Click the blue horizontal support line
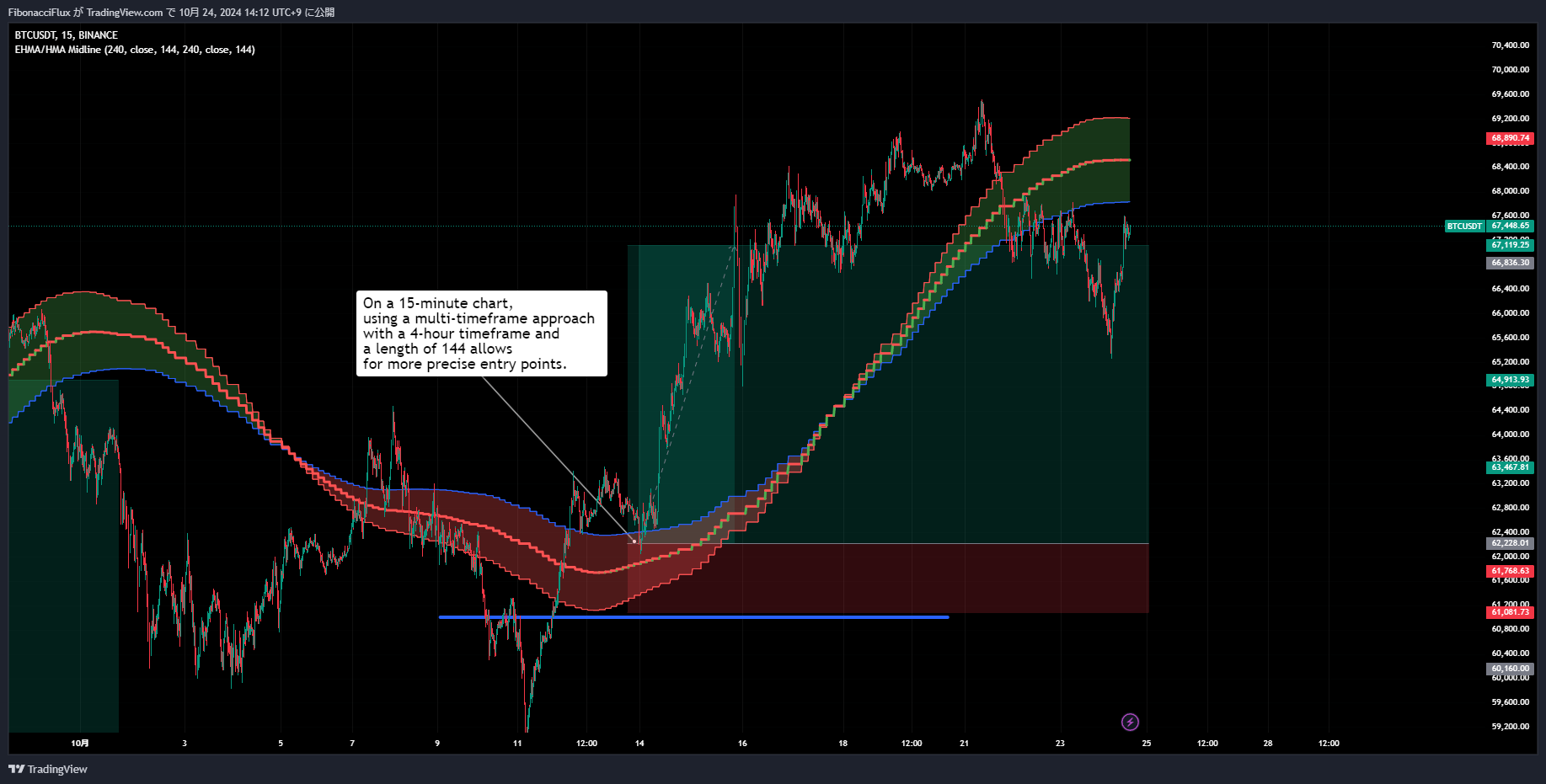Viewport: 1546px width, 784px height. 693,617
